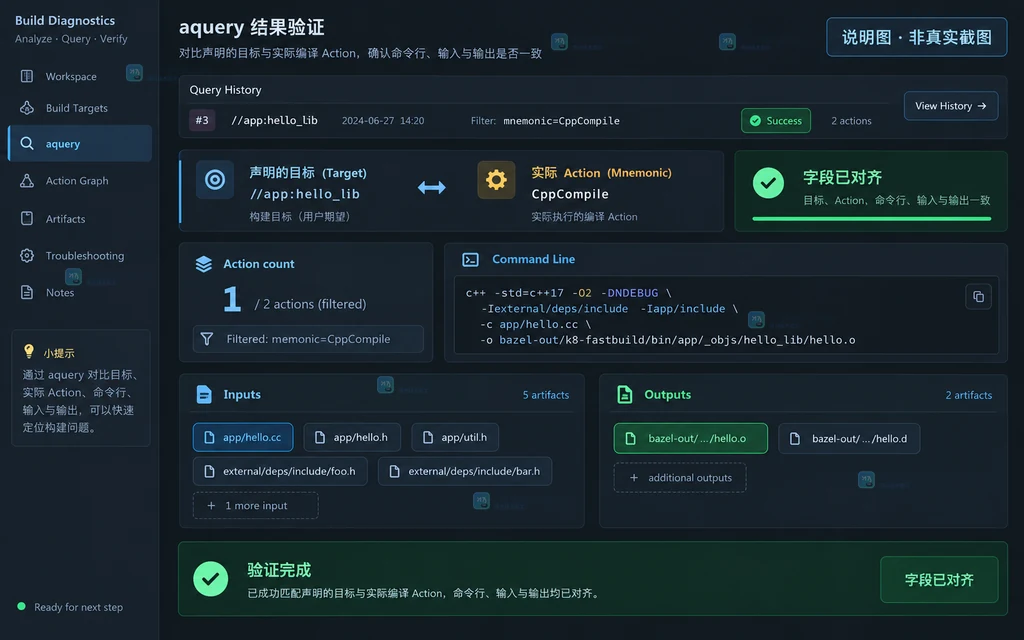Click the filter funnel icon
Screen dimensions: 1024x640
(x=207, y=339)
